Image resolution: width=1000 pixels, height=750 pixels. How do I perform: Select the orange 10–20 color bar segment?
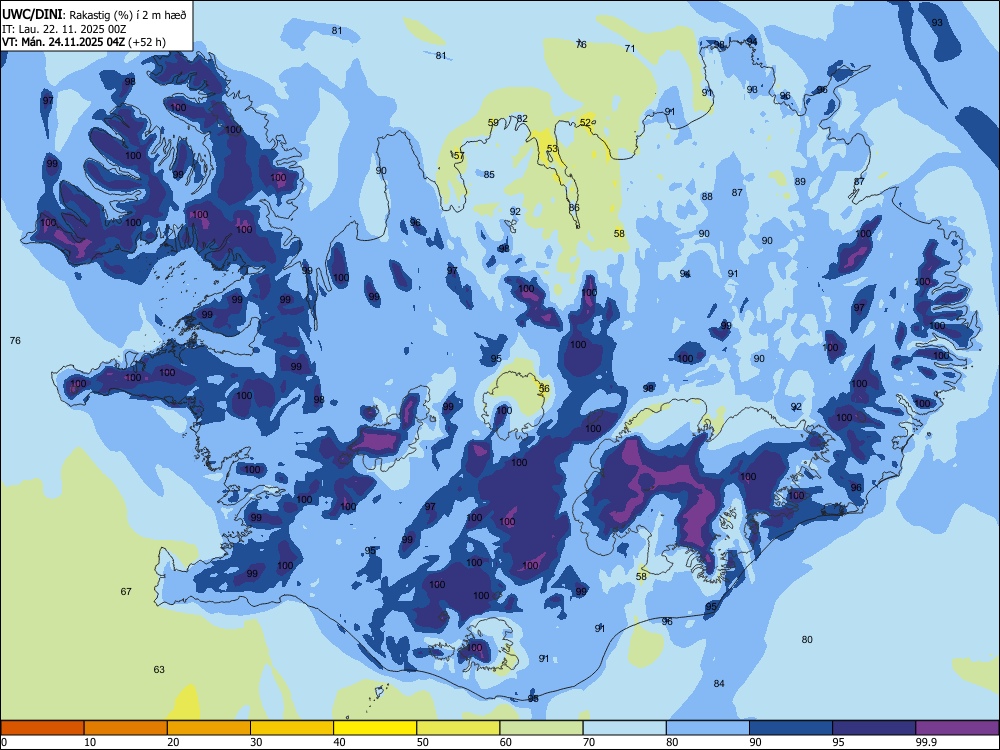point(126,728)
